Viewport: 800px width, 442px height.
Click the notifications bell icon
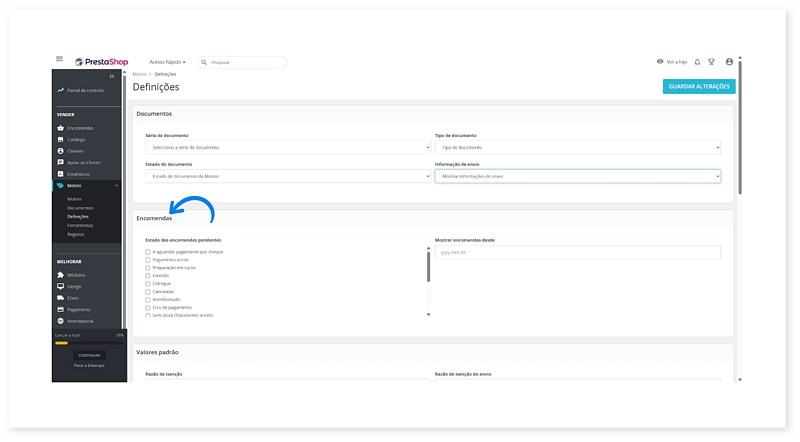pyautogui.click(x=697, y=62)
